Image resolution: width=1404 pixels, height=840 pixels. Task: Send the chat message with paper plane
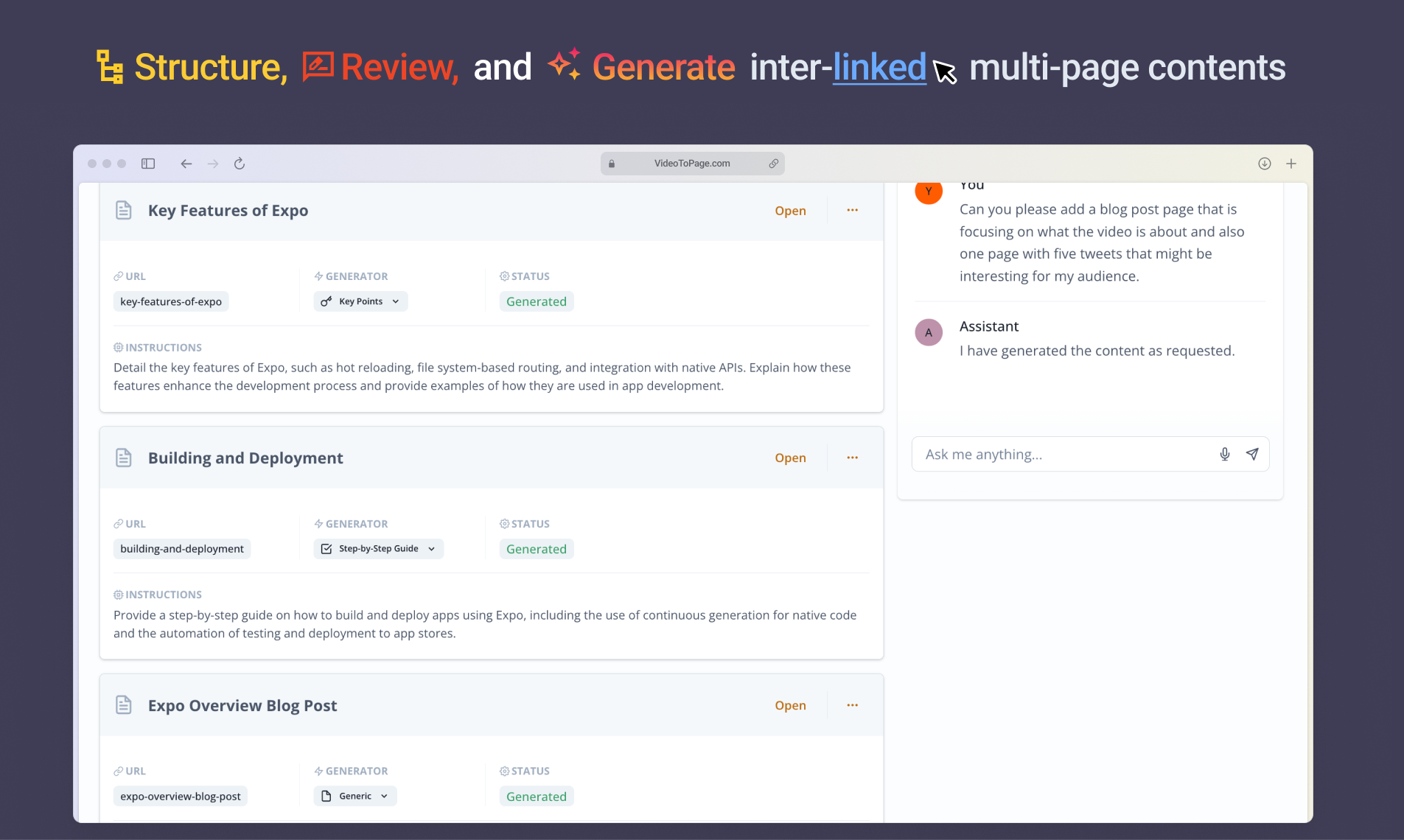point(1252,454)
